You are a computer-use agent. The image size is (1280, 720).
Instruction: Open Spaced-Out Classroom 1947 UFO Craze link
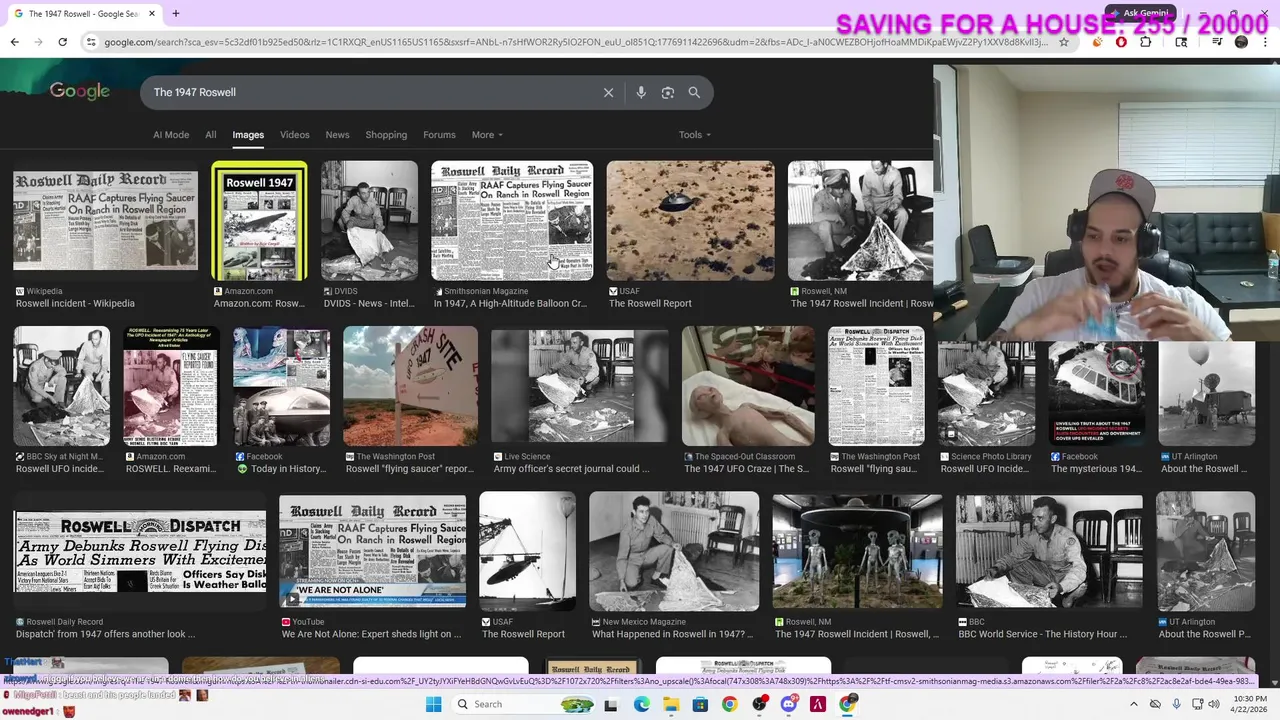point(746,469)
